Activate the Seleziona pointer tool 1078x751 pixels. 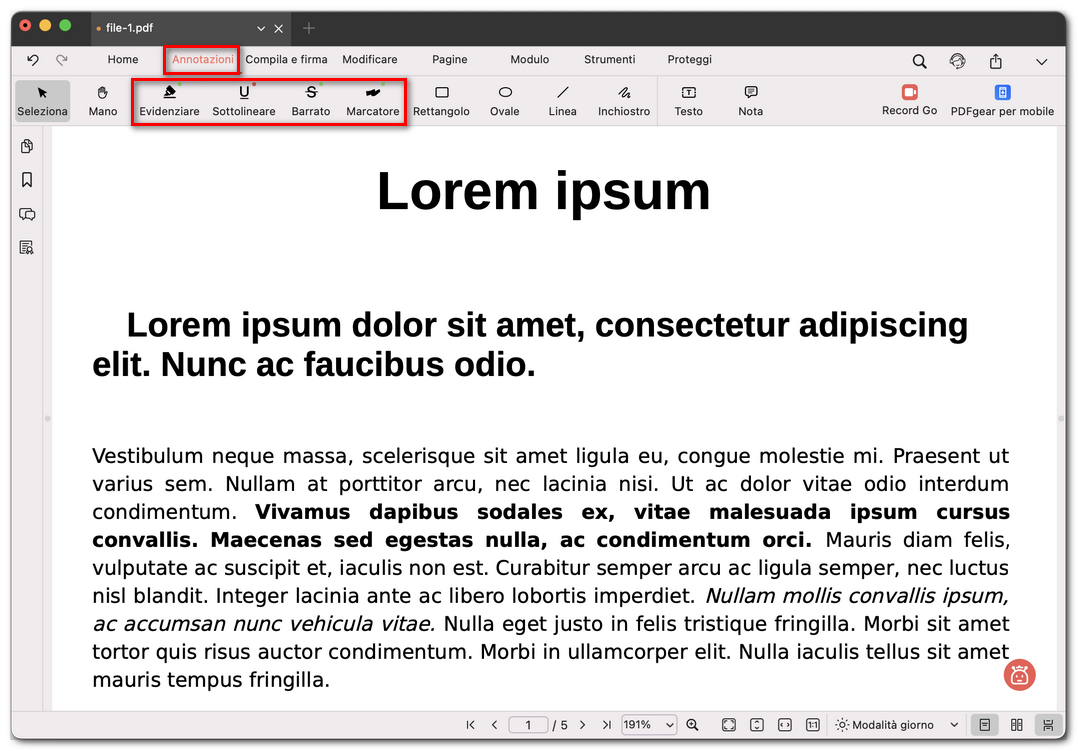coord(43,101)
